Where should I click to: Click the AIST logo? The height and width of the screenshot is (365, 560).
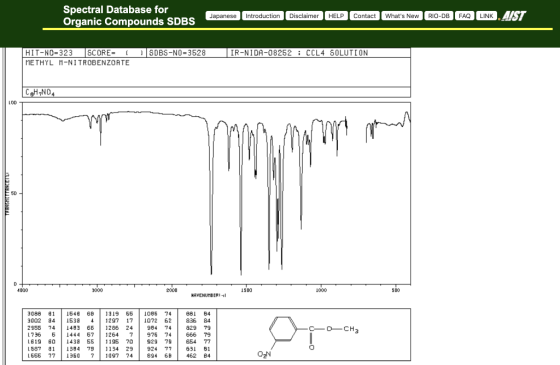coord(513,16)
